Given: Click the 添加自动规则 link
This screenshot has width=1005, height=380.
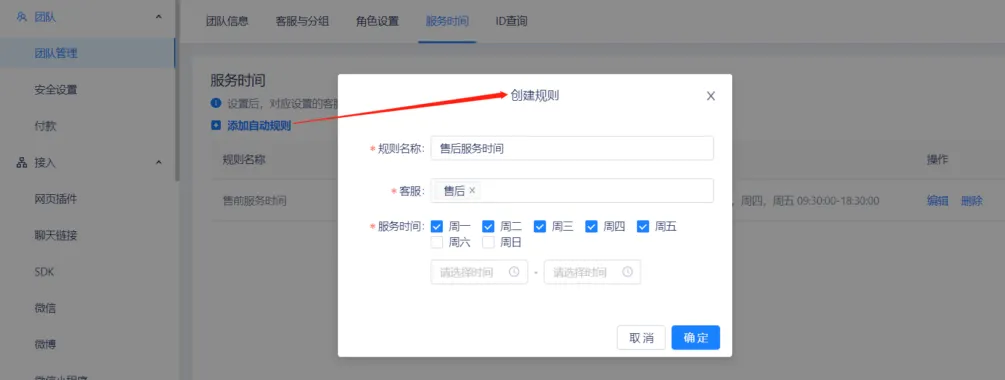Looking at the screenshot, I should 259,126.
